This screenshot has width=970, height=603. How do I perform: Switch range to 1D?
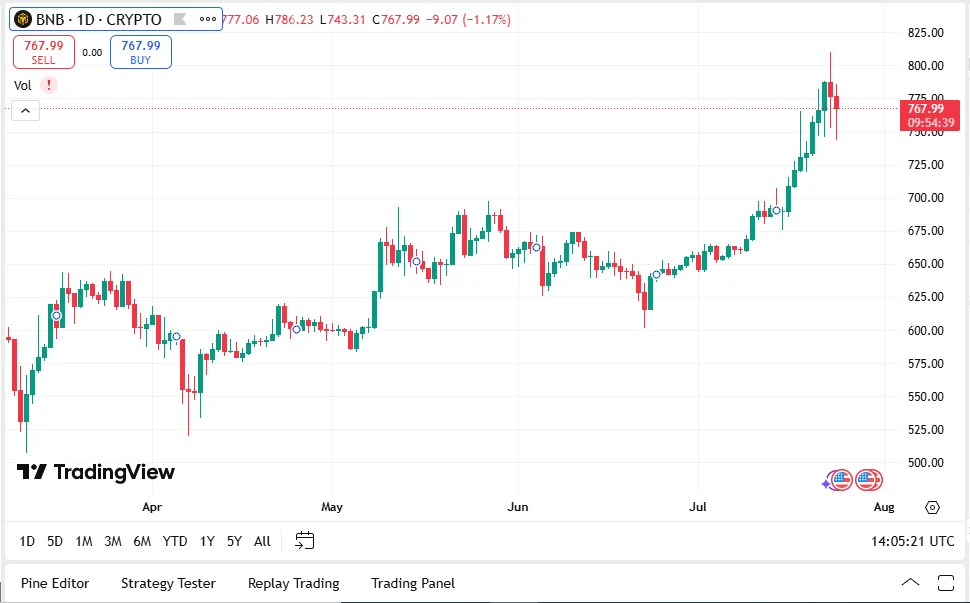(x=27, y=541)
